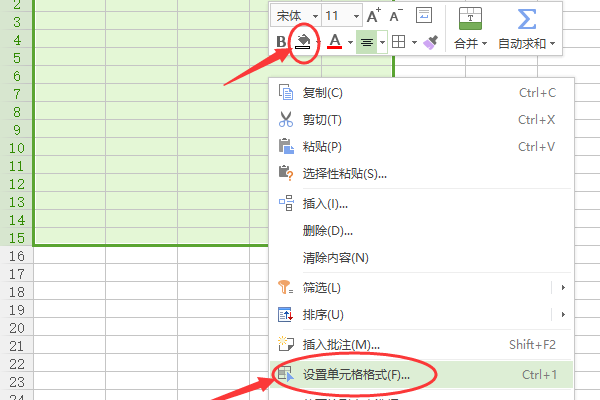Select row 12 header
Screen dimensions: 600x400
click(17, 184)
